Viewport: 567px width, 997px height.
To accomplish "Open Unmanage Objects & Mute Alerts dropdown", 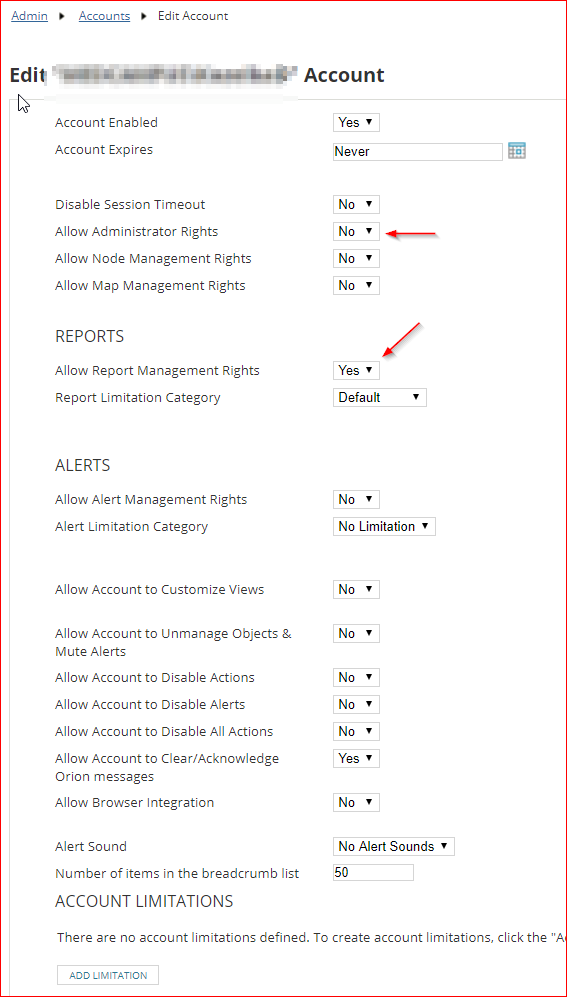I will coord(356,634).
